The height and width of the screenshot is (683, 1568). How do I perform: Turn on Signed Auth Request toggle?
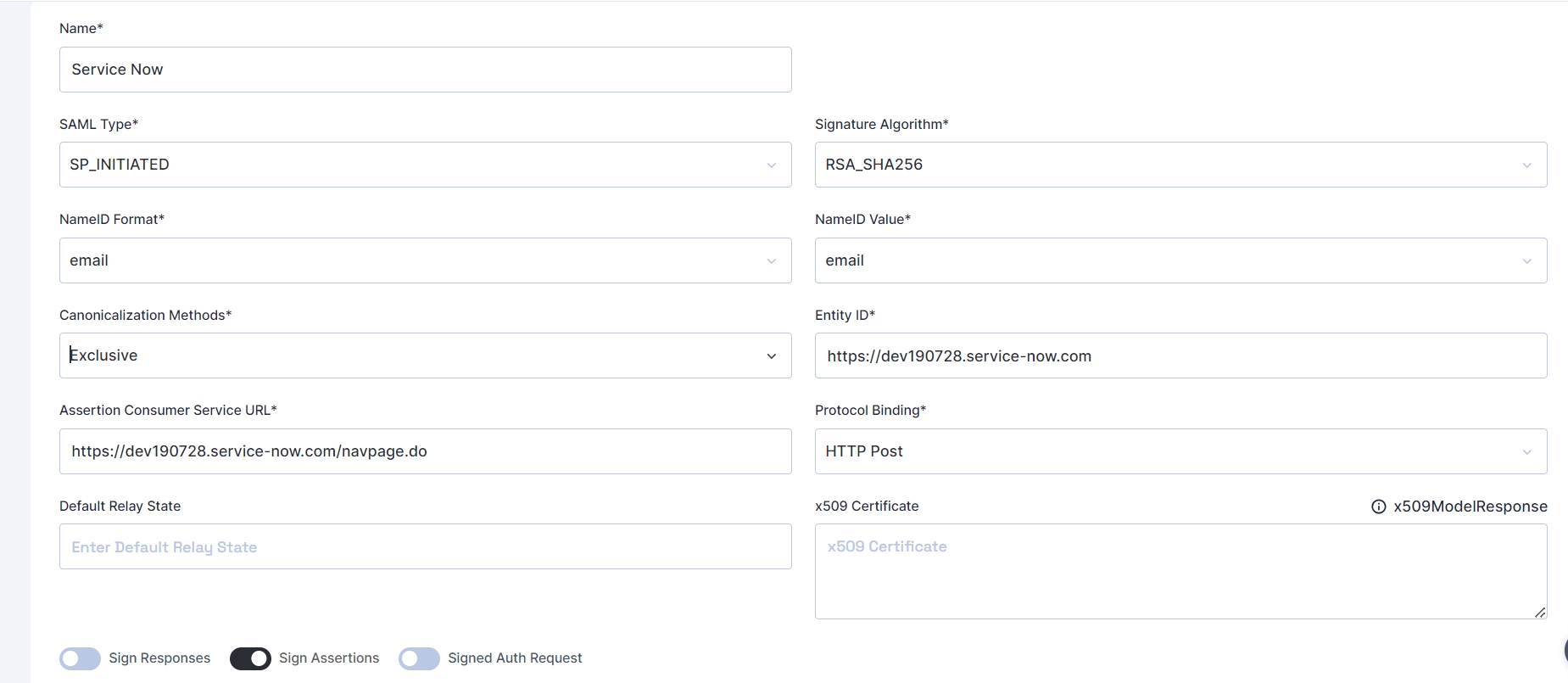click(420, 658)
